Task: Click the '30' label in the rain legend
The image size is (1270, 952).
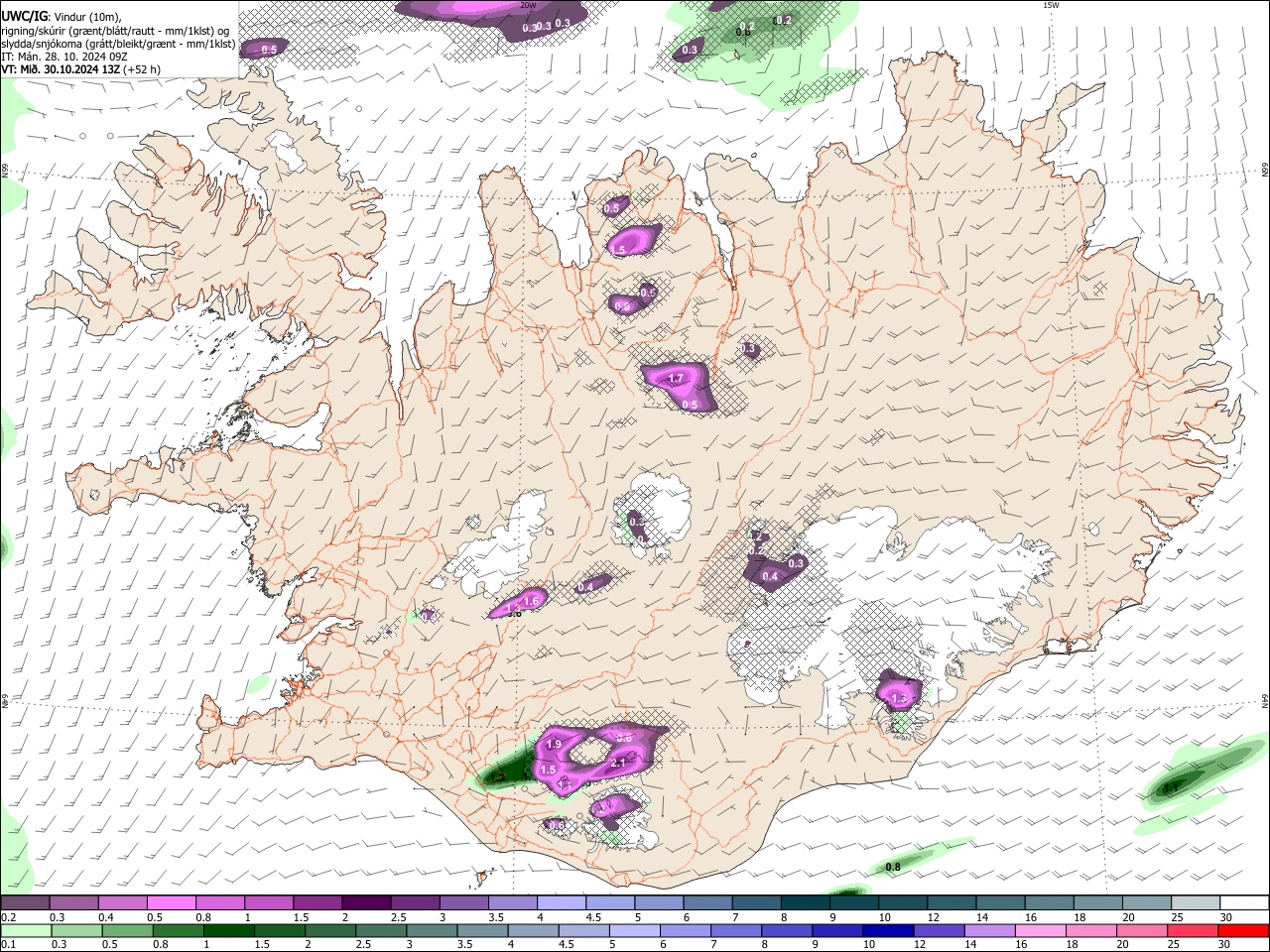Action: coord(1226,944)
